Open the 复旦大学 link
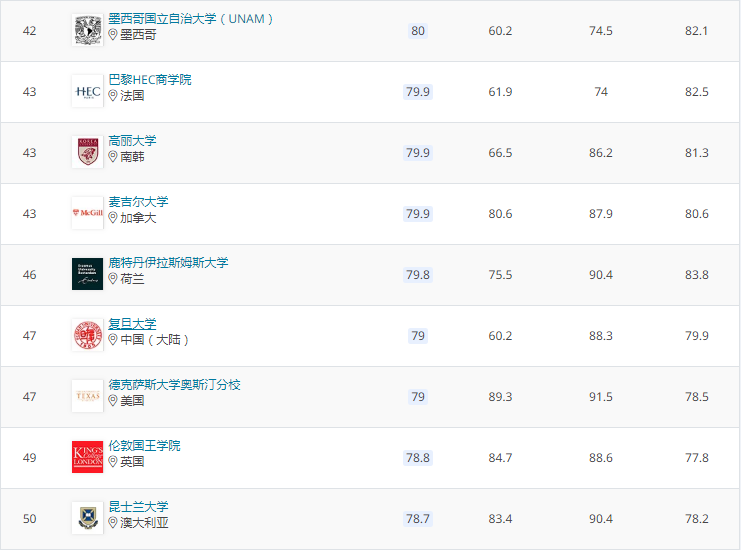This screenshot has height=550, width=741. 132,324
